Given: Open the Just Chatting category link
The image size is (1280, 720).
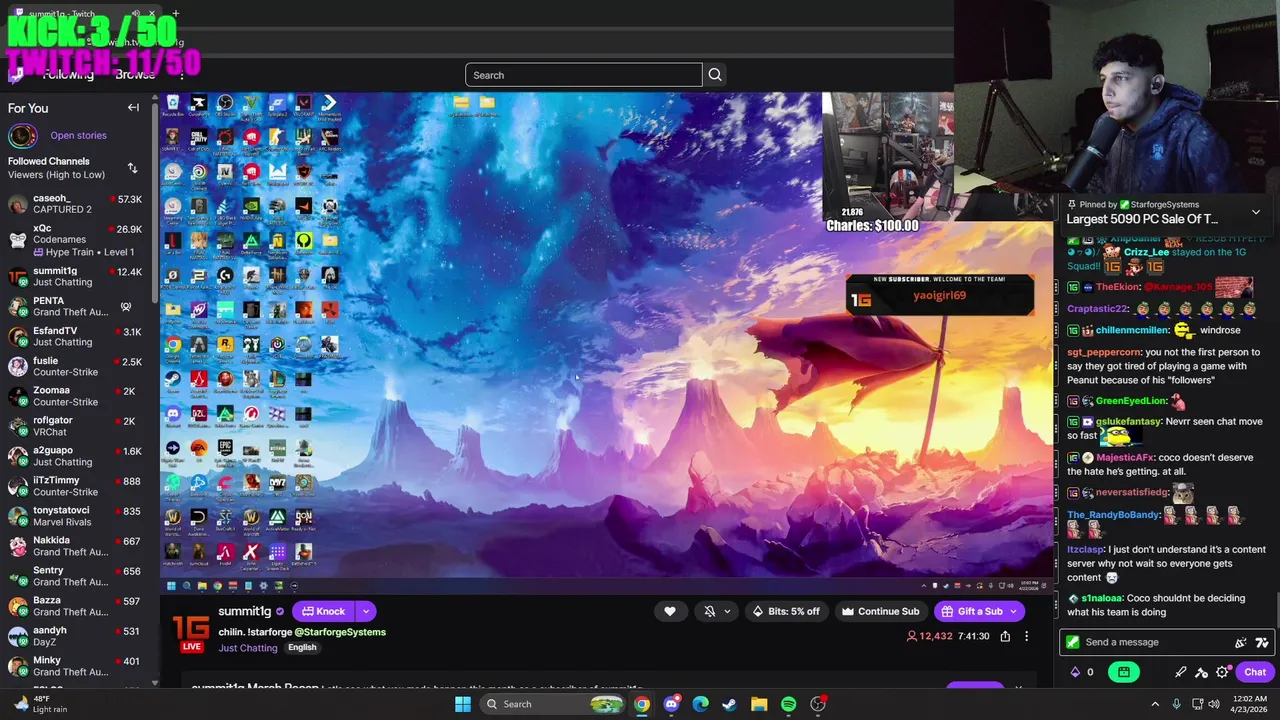Looking at the screenshot, I should pos(248,648).
